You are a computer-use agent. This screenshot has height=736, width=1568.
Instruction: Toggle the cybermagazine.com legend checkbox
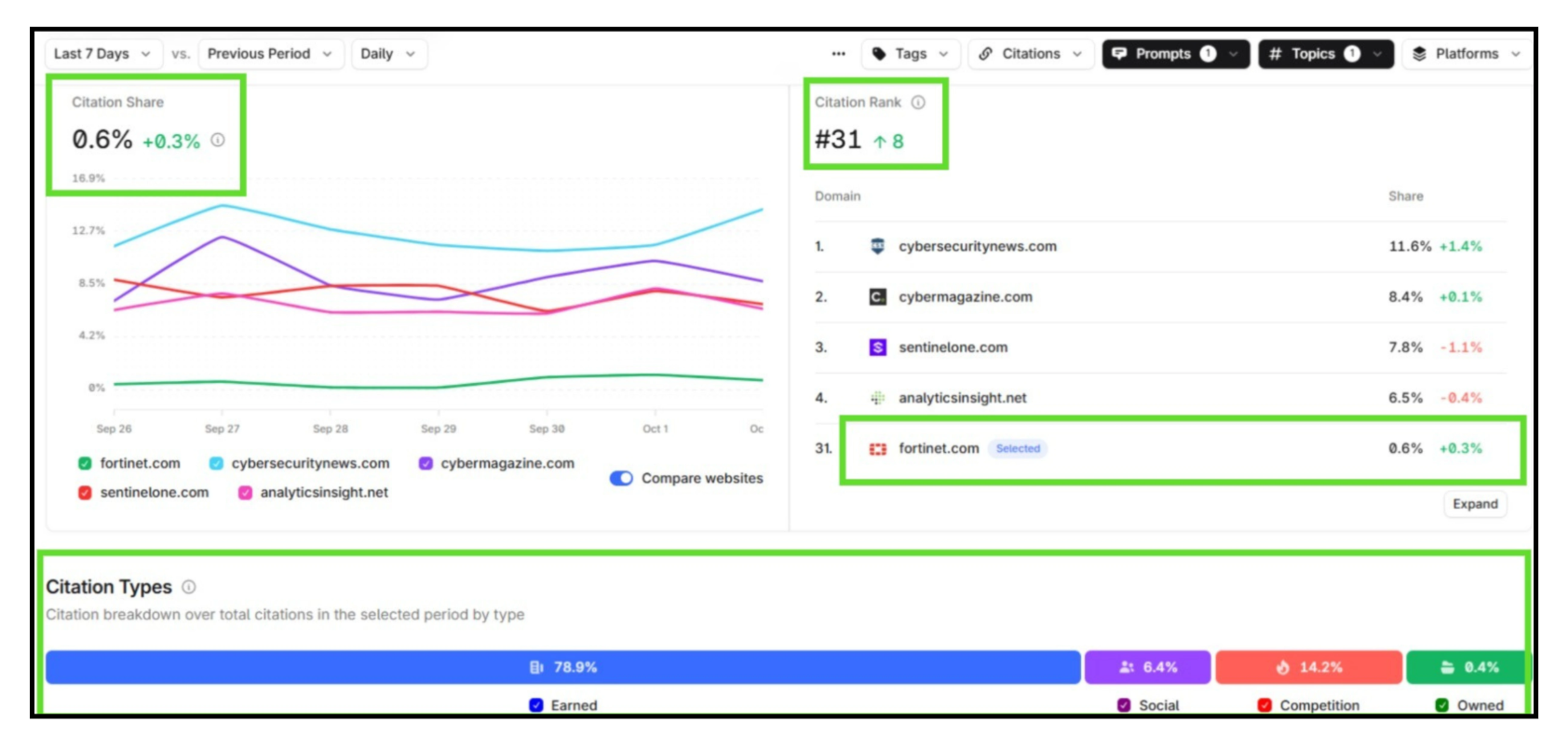[x=426, y=463]
